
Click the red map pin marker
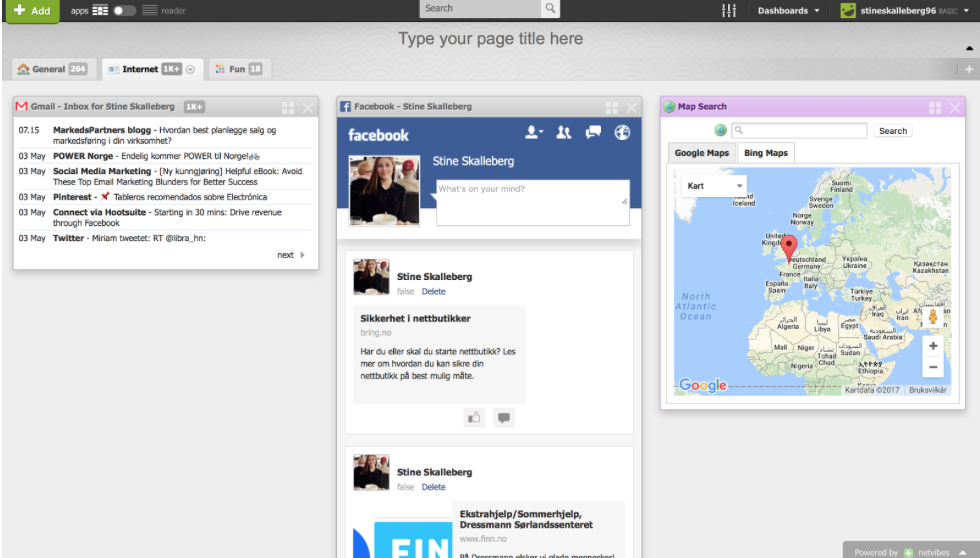(789, 248)
